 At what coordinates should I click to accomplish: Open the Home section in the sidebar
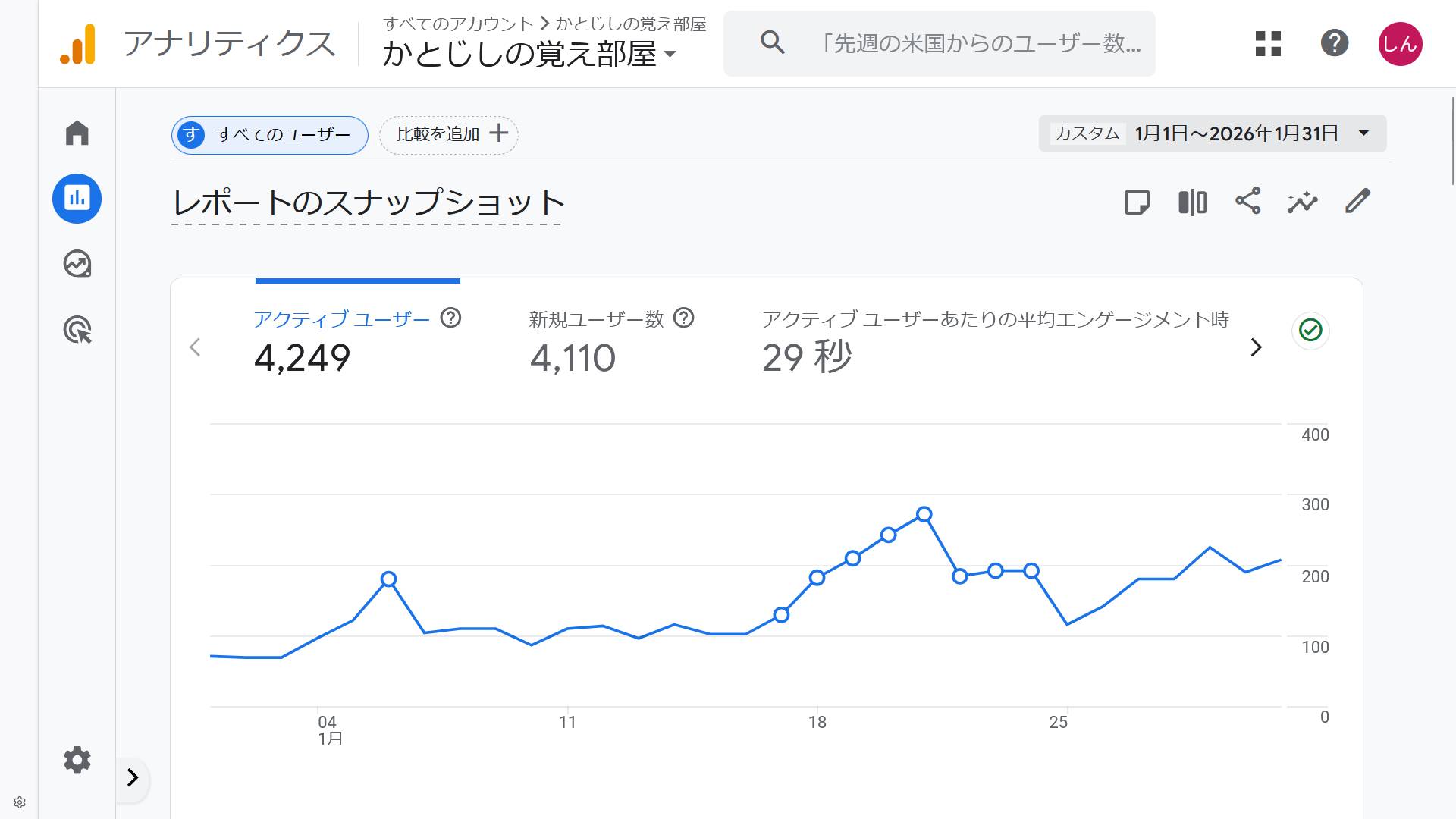click(77, 132)
